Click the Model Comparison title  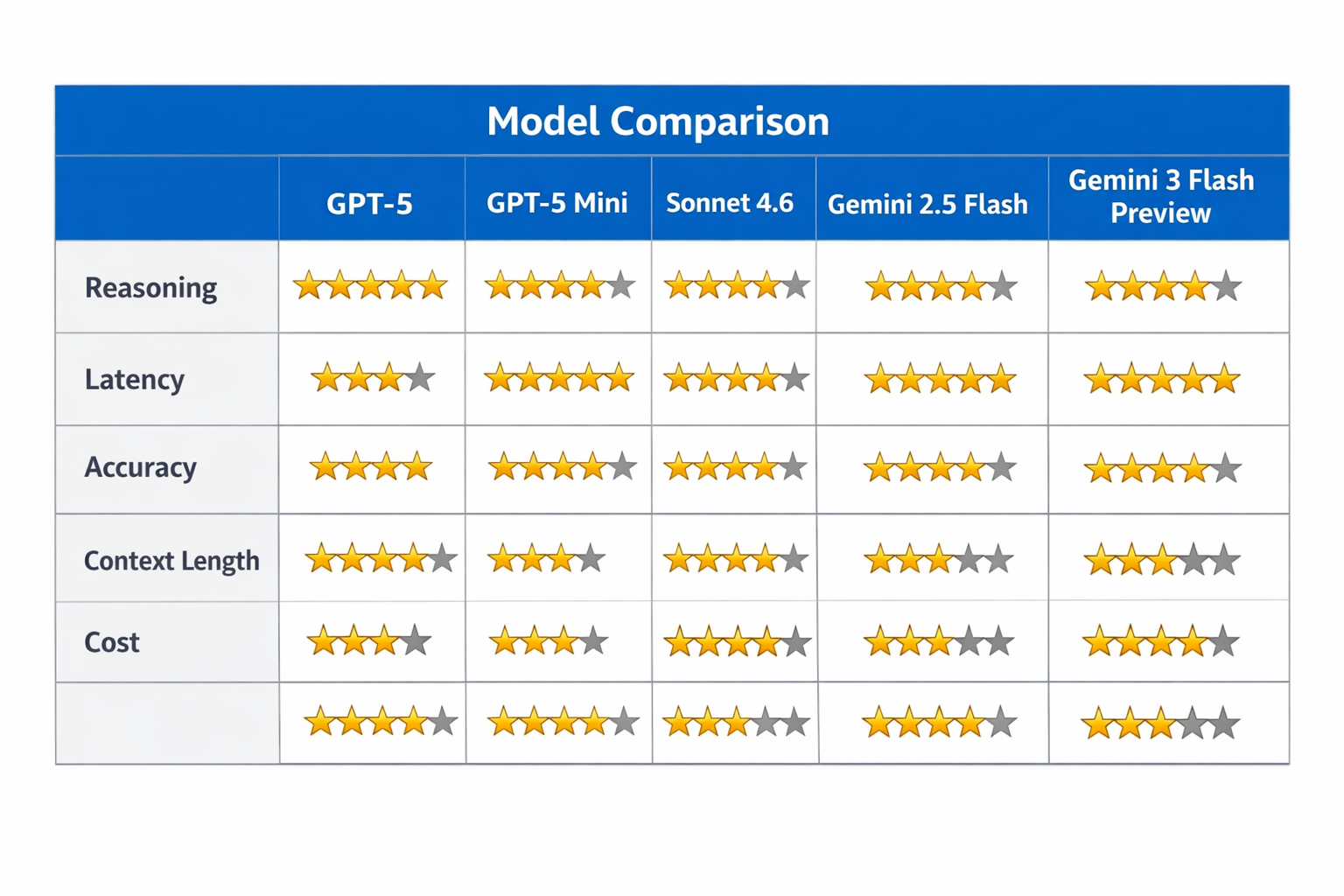(x=658, y=121)
